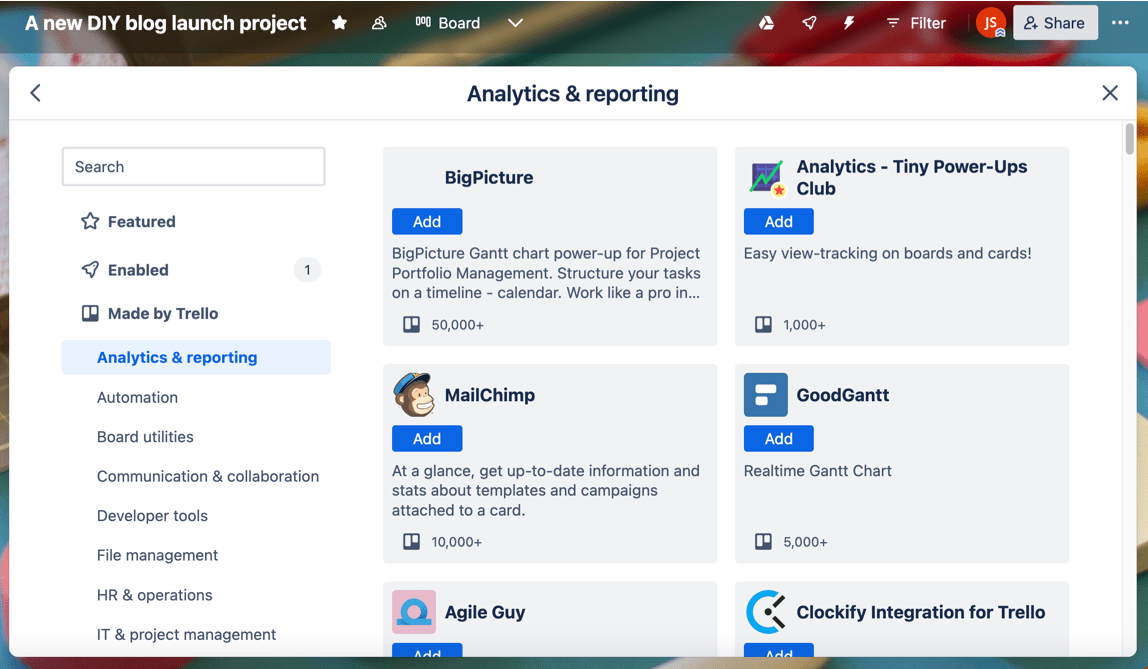Click board icon next to 10,000+
The height and width of the screenshot is (669, 1148).
pos(411,542)
